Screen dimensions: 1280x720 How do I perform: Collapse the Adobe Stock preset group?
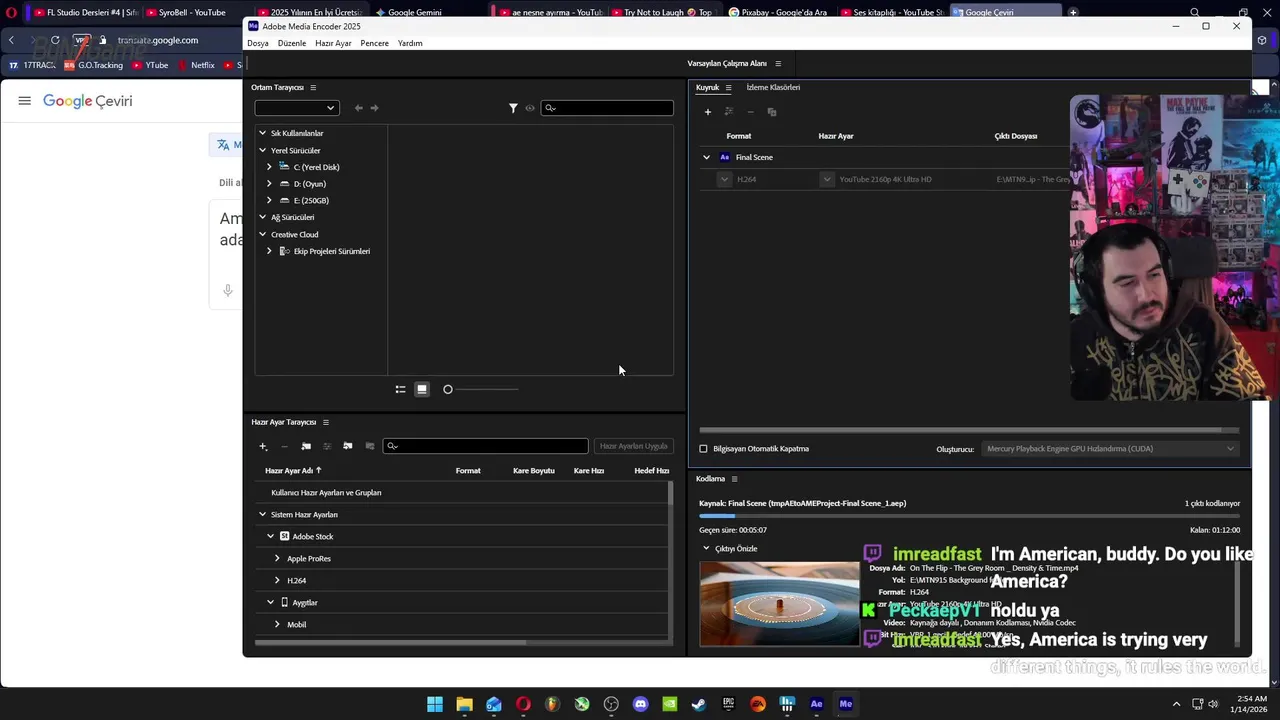pyautogui.click(x=270, y=537)
